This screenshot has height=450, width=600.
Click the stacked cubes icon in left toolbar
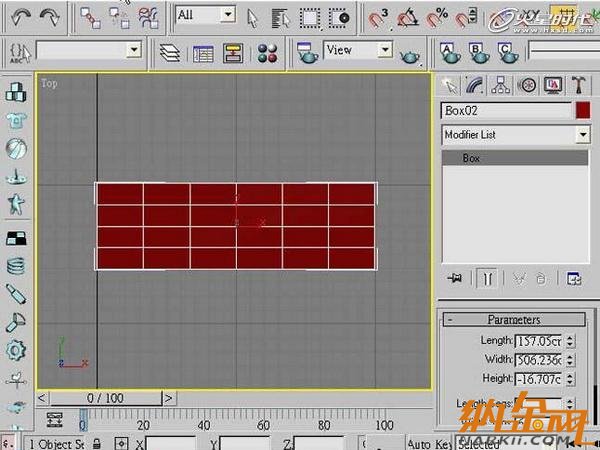click(16, 92)
